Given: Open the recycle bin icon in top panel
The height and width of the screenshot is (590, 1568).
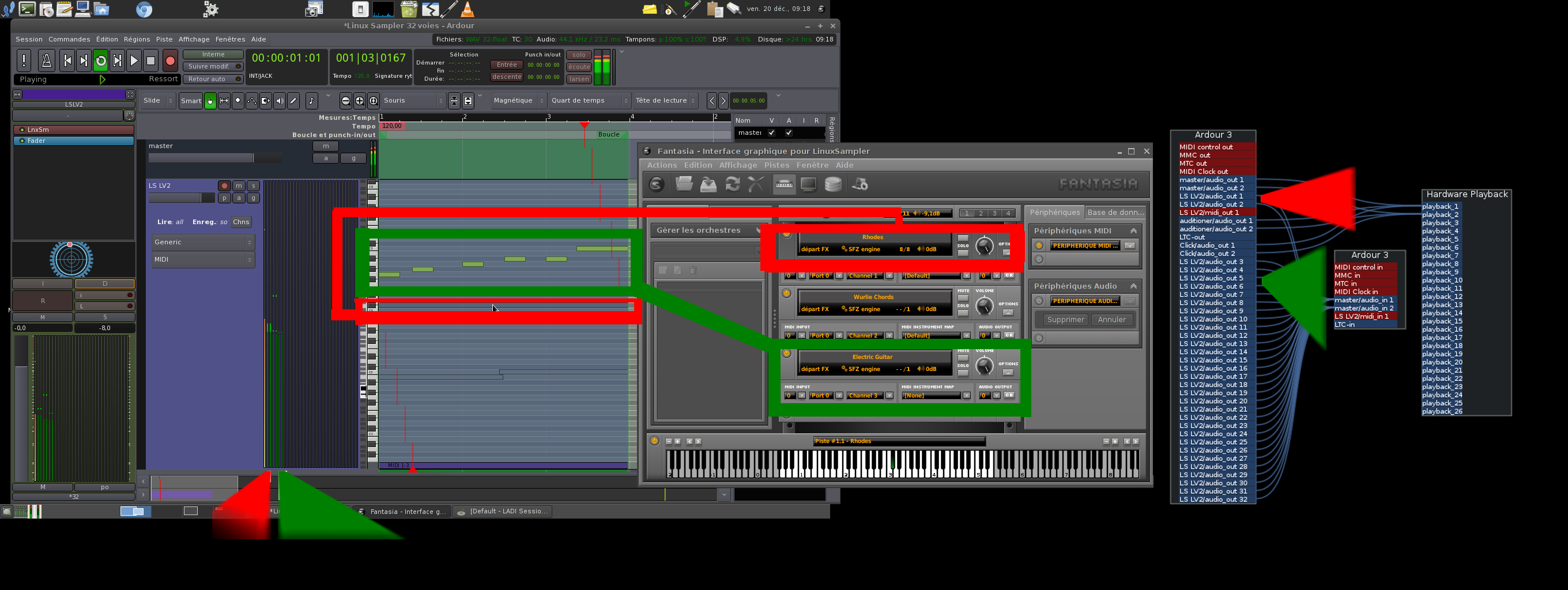Looking at the screenshot, I should pyautogui.click(x=409, y=9).
